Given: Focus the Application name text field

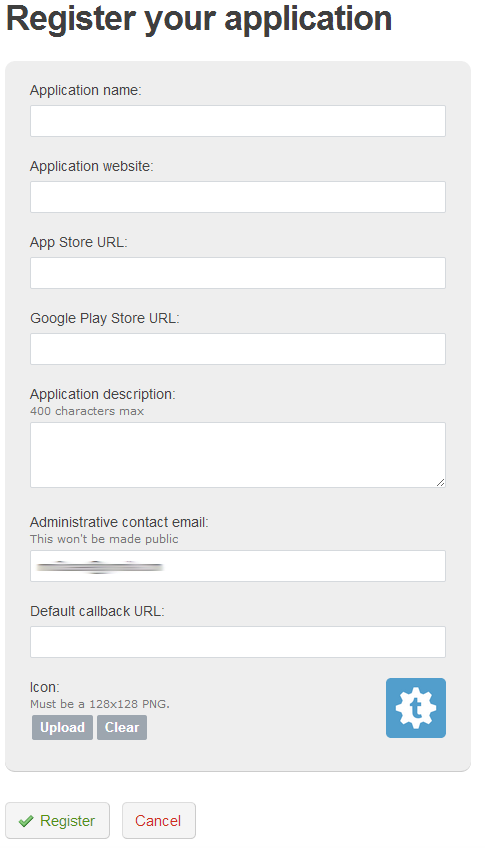Looking at the screenshot, I should pos(238,121).
